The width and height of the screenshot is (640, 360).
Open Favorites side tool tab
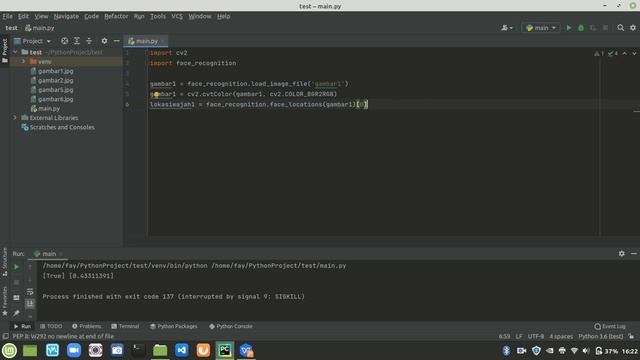(x=4, y=301)
